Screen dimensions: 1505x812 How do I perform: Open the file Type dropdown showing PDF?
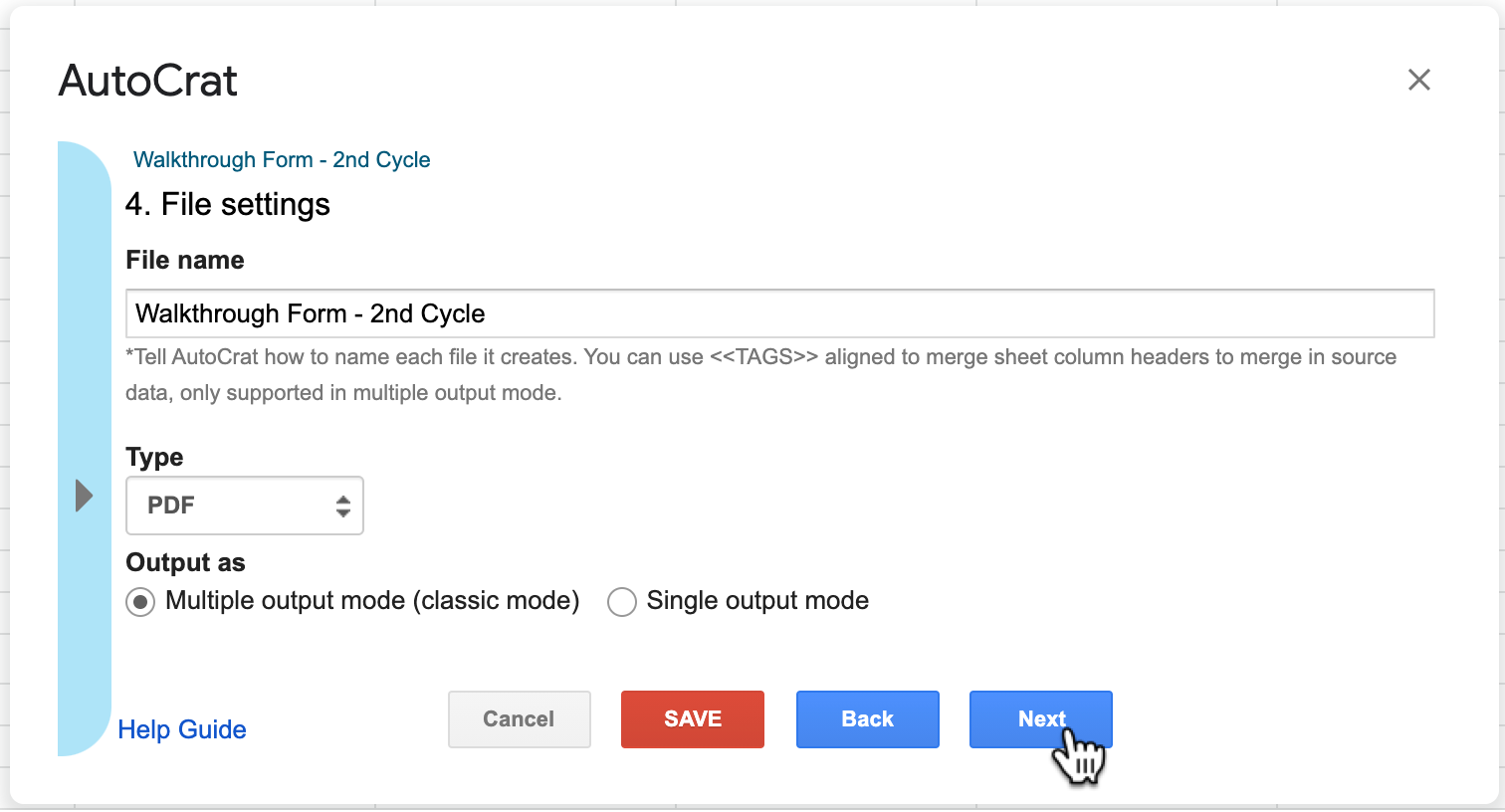(244, 506)
